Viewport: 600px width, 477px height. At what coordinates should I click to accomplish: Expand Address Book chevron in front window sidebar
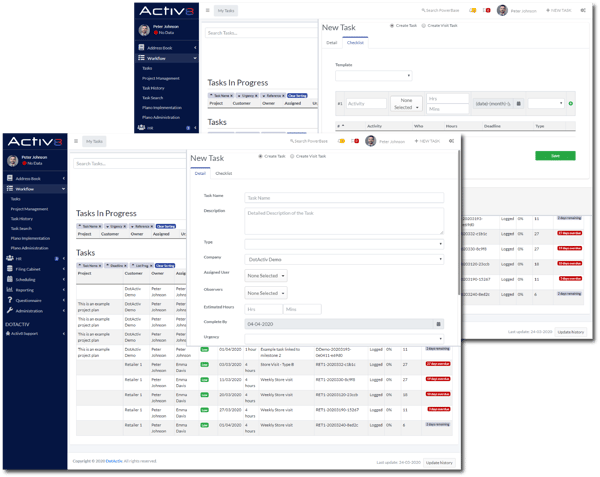pos(64,178)
